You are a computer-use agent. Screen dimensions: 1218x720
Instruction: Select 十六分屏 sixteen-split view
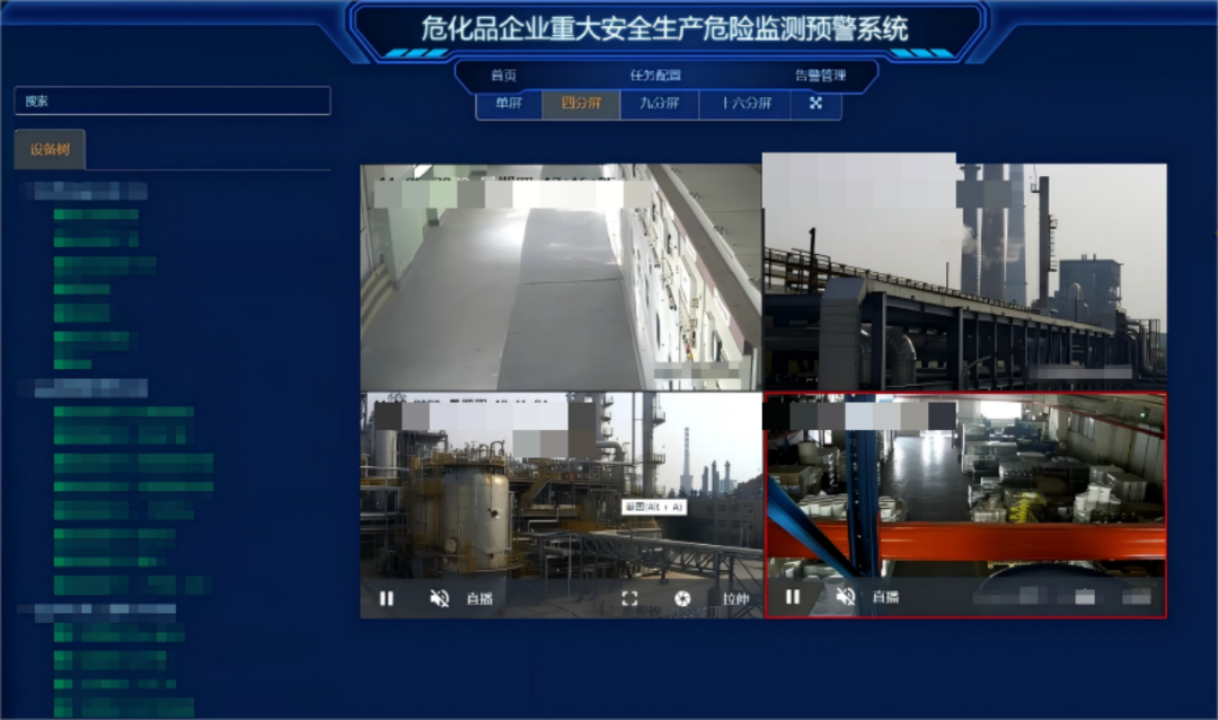[744, 104]
